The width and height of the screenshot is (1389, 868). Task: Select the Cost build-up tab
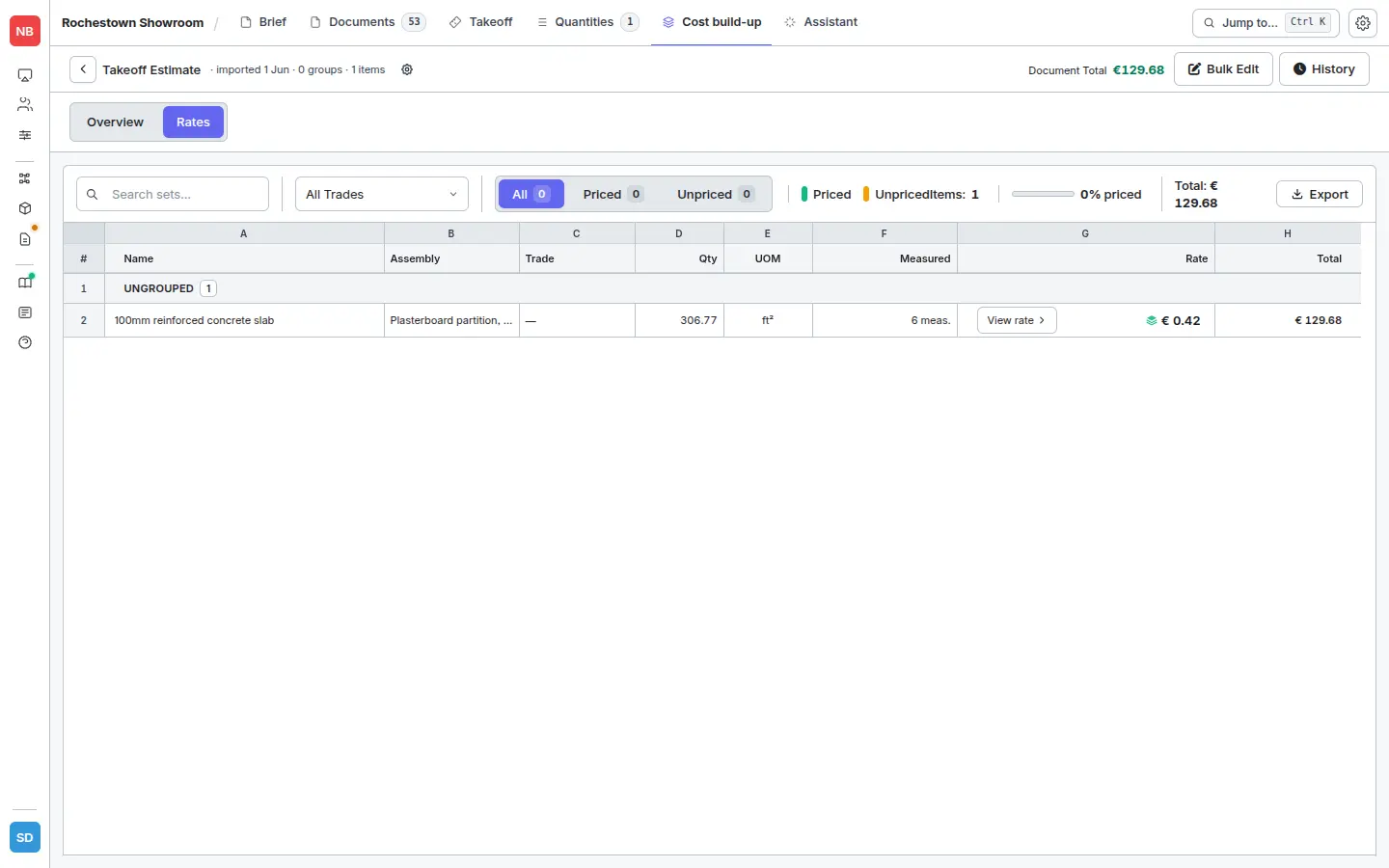712,22
